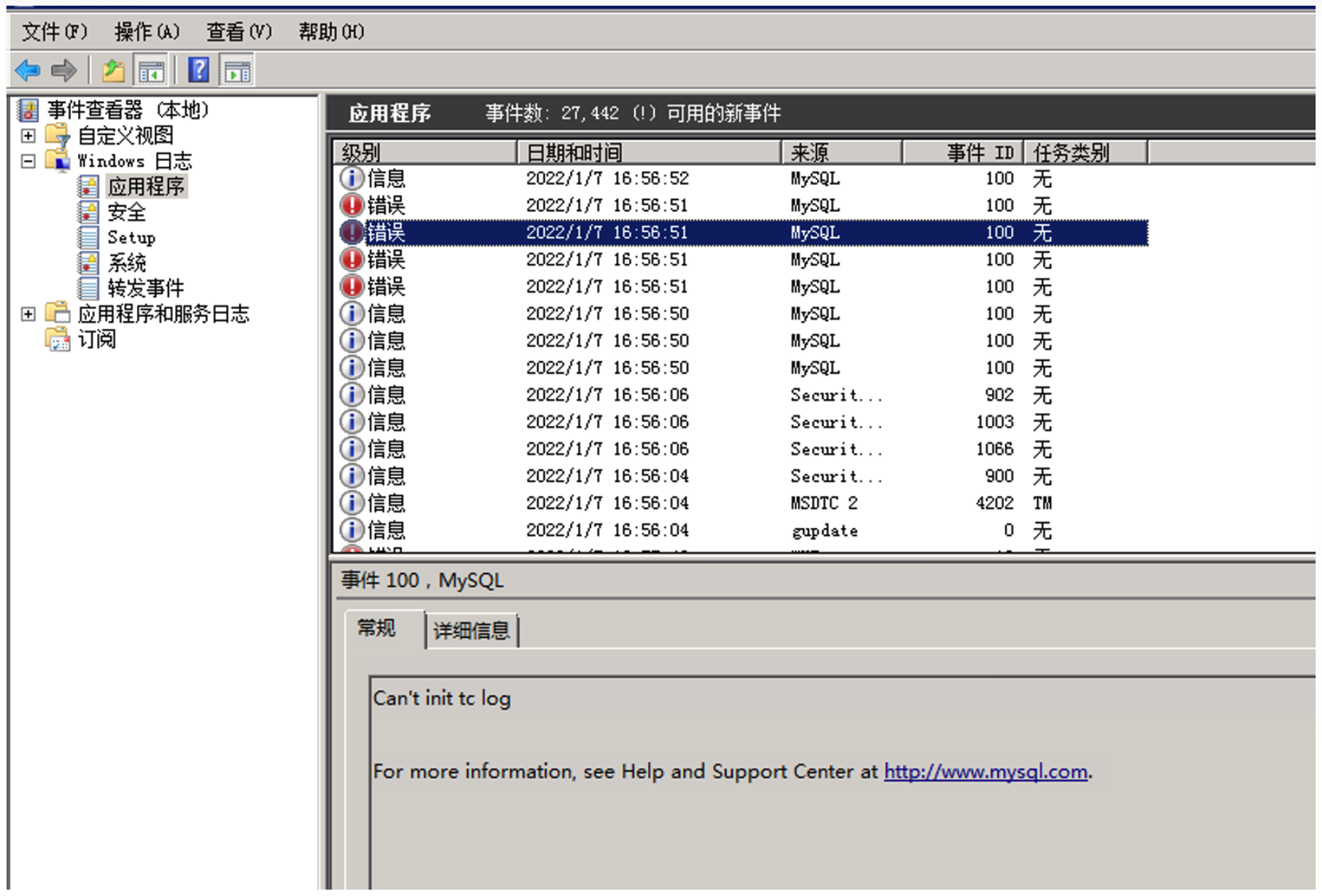Select the 安全 log in tree
The image size is (1322, 896).
pos(127,212)
